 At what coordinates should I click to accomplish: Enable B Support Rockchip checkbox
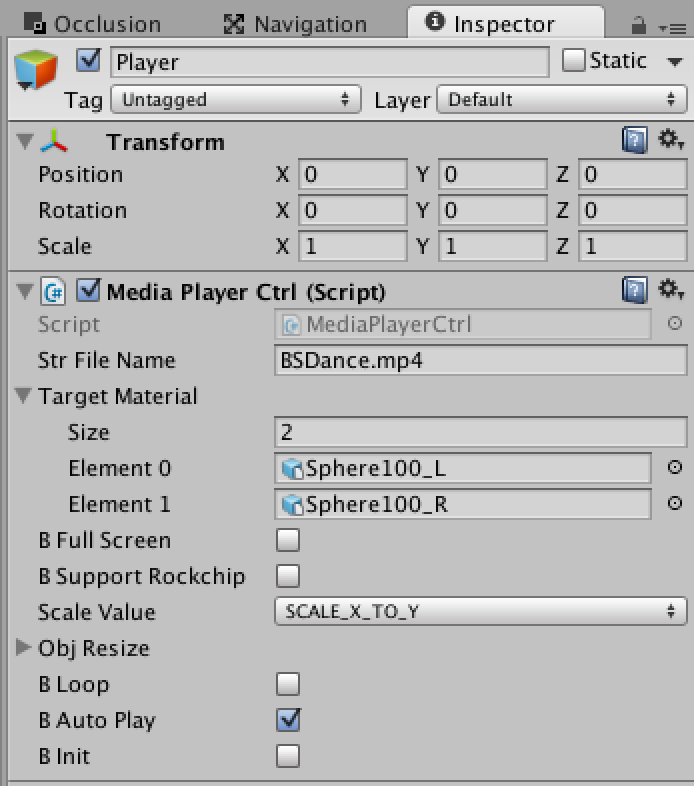tap(288, 576)
